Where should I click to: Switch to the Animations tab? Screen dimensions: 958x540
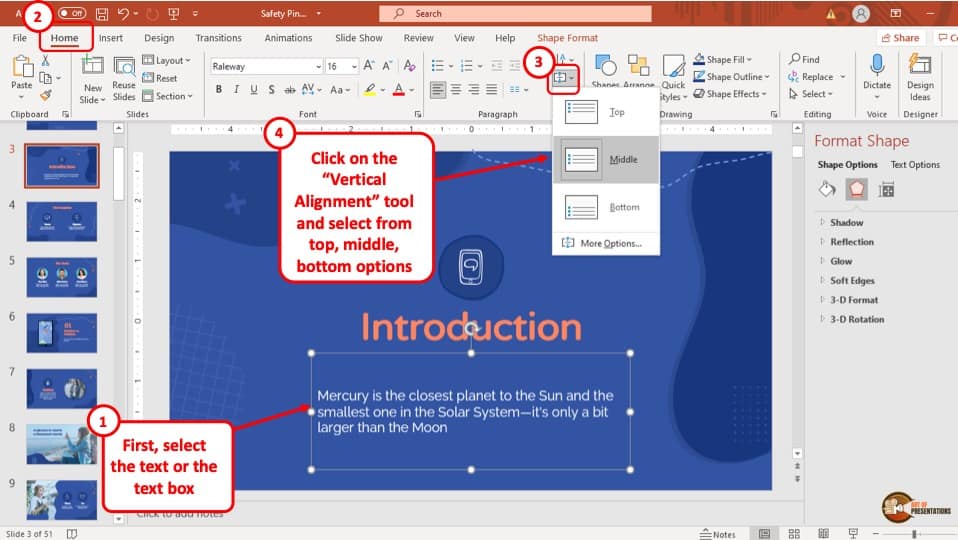[x=288, y=38]
